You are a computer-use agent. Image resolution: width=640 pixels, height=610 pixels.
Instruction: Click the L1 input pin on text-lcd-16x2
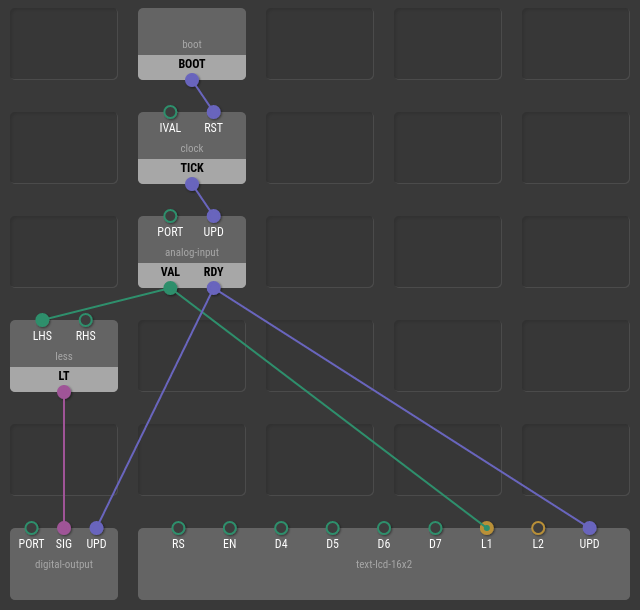point(487,528)
